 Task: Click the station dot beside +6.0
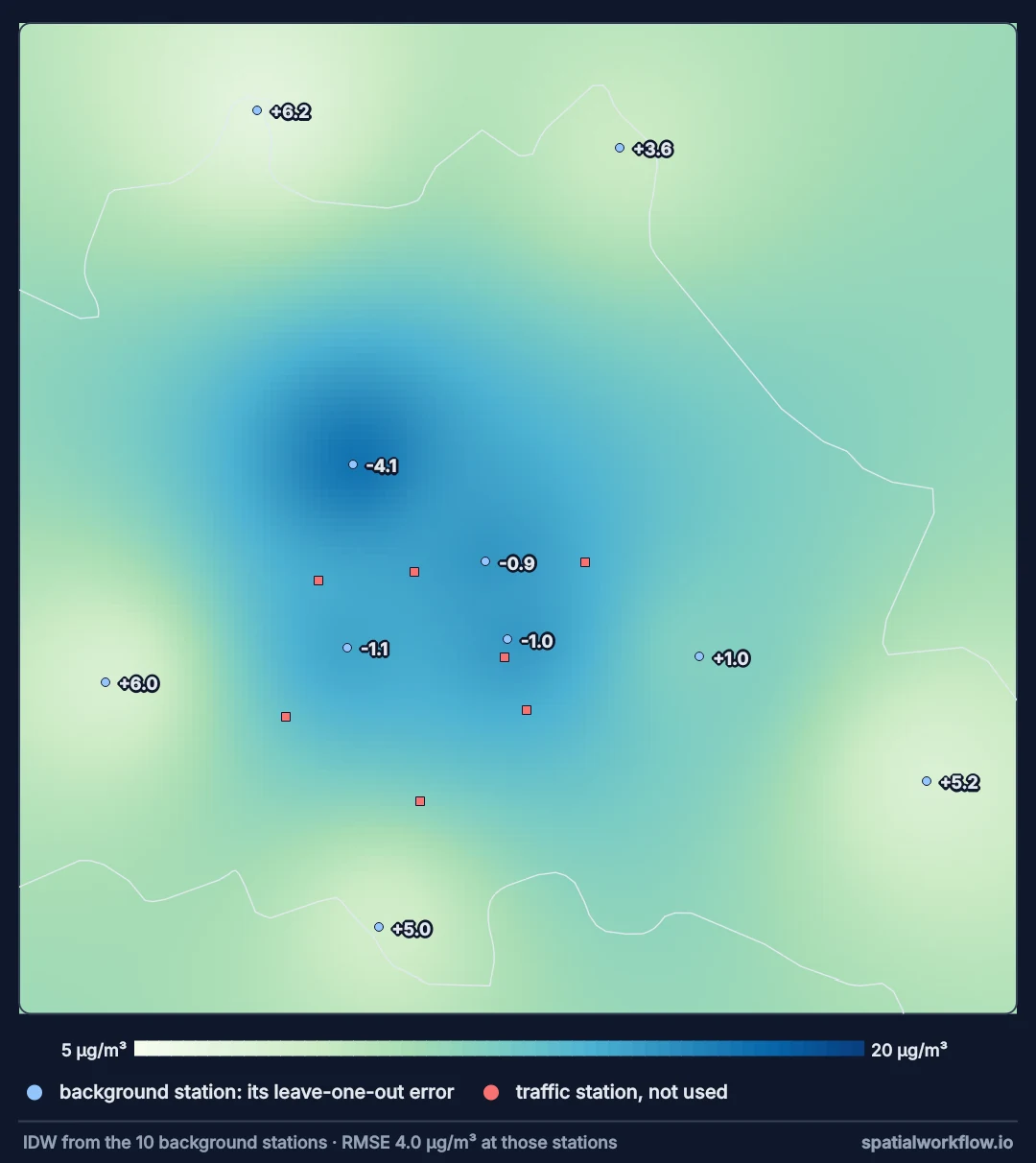106,682
